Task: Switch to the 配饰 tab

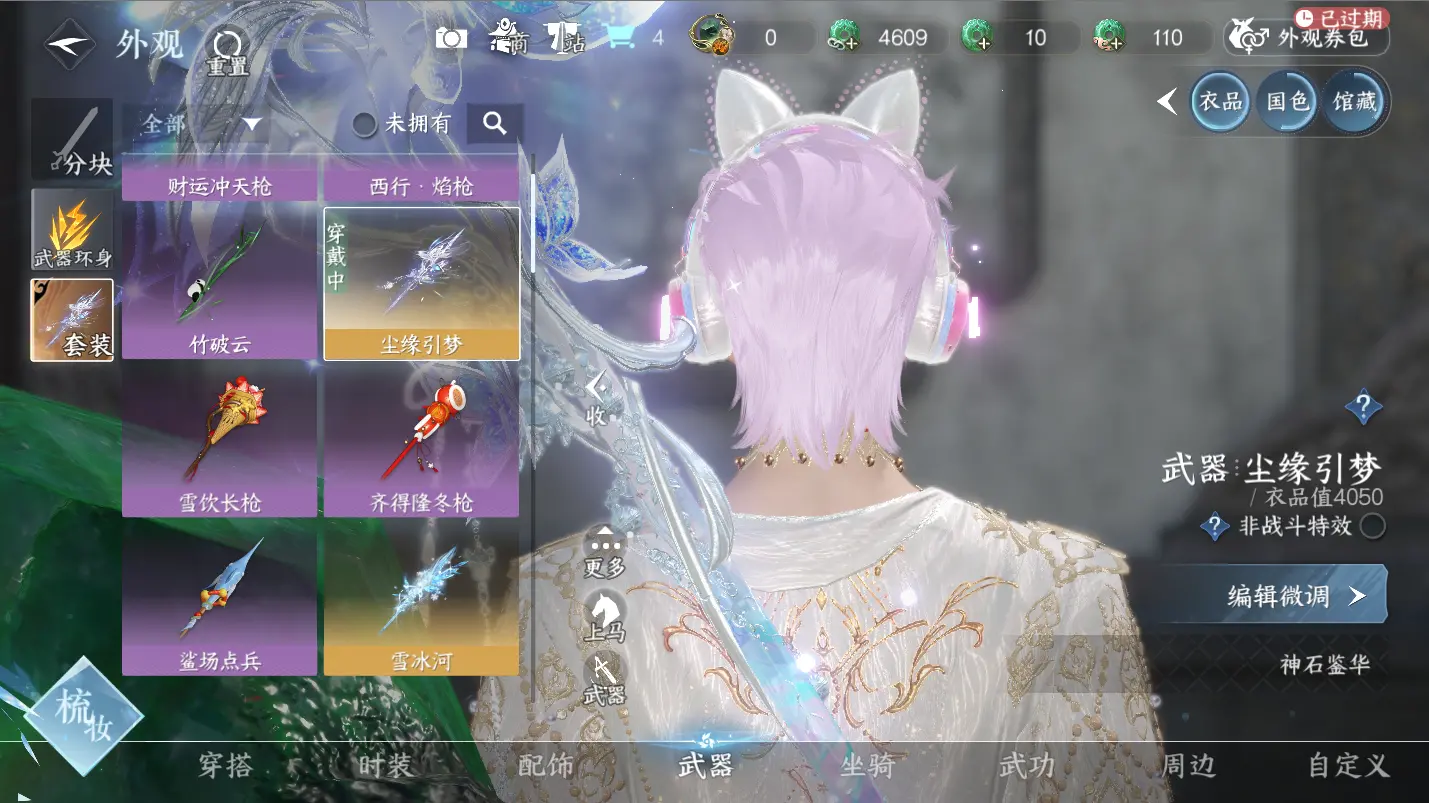Action: pos(546,766)
